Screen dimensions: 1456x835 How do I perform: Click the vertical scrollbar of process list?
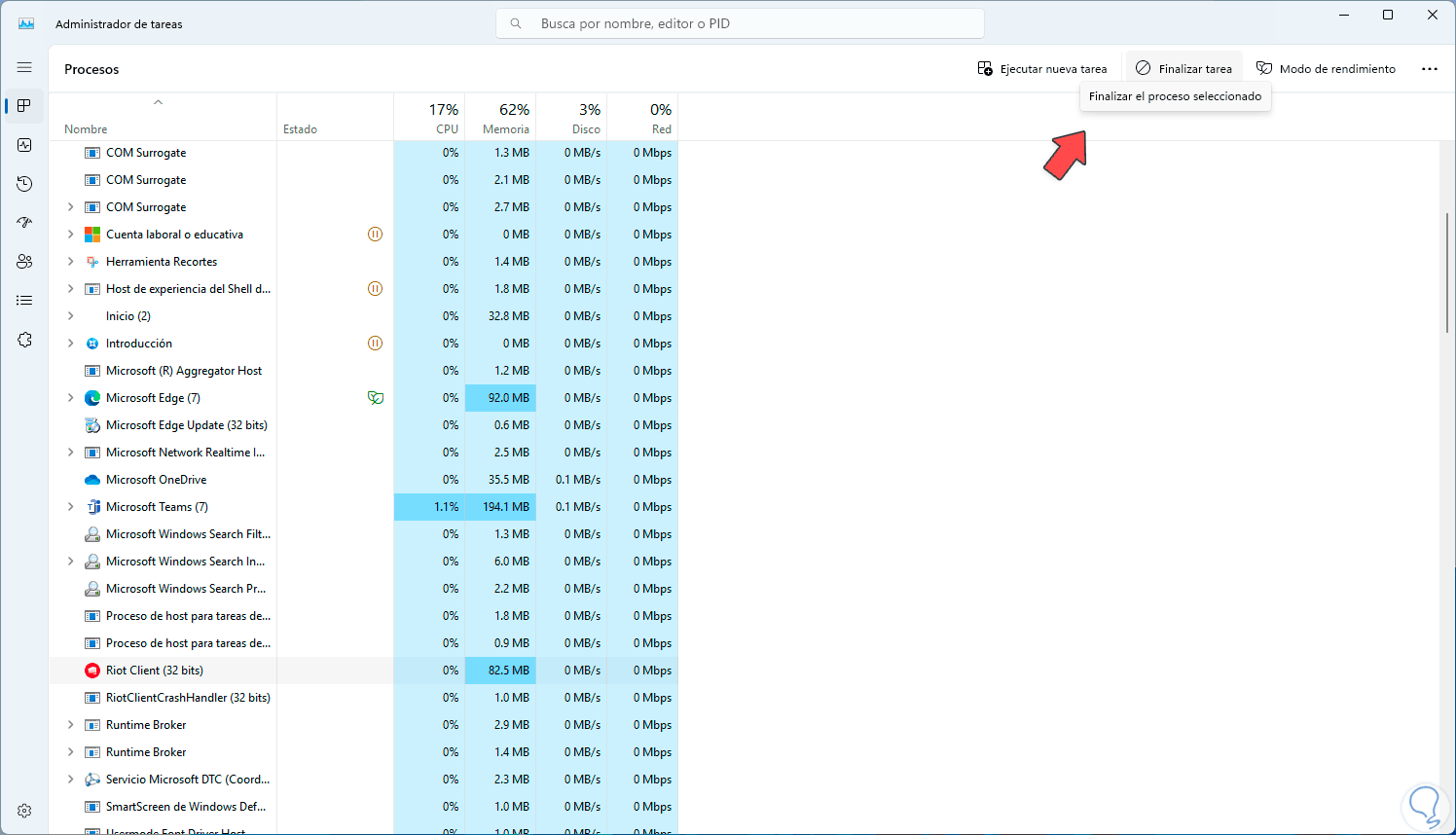[1448, 272]
